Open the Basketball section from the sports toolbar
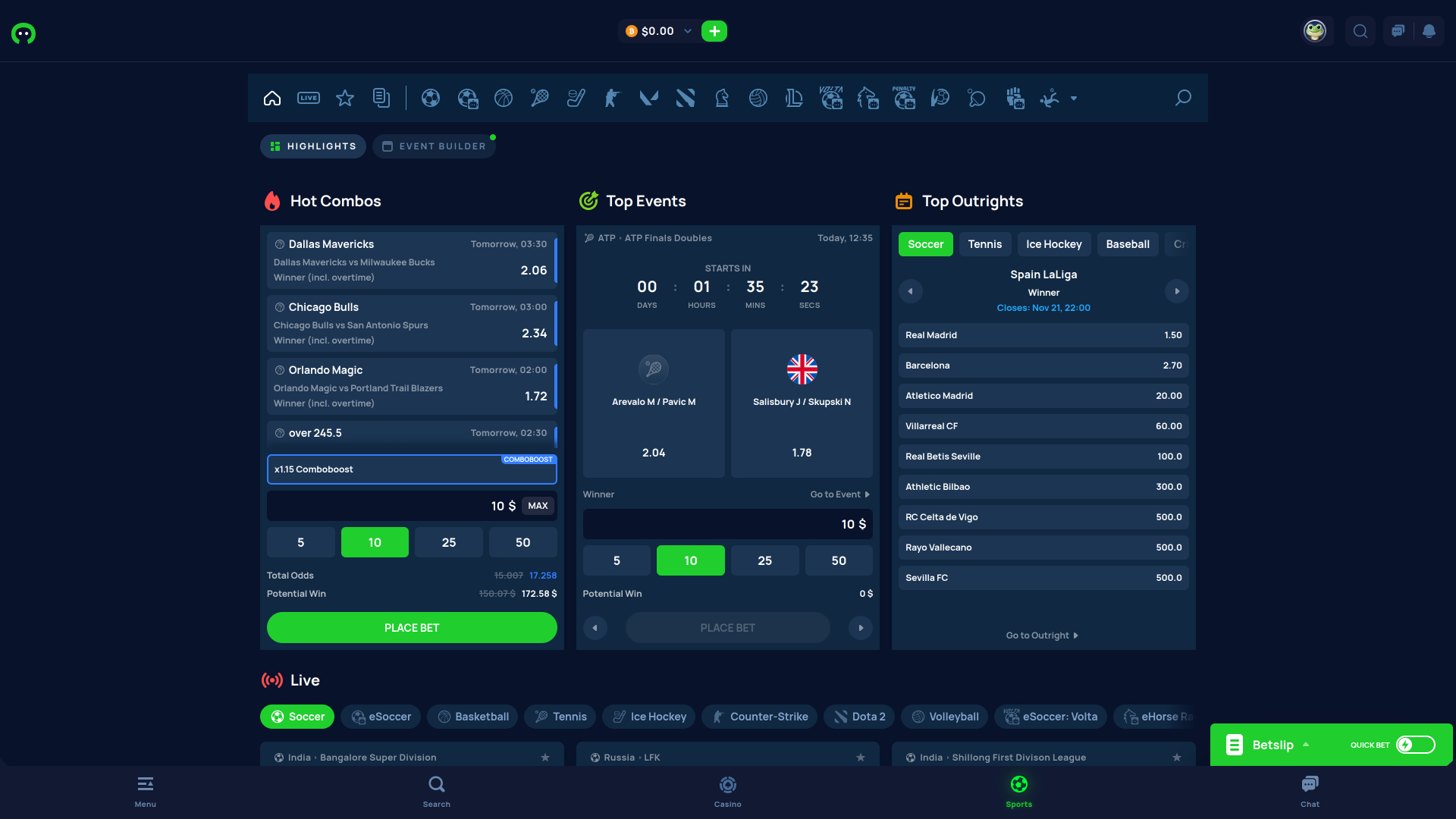 tap(504, 98)
